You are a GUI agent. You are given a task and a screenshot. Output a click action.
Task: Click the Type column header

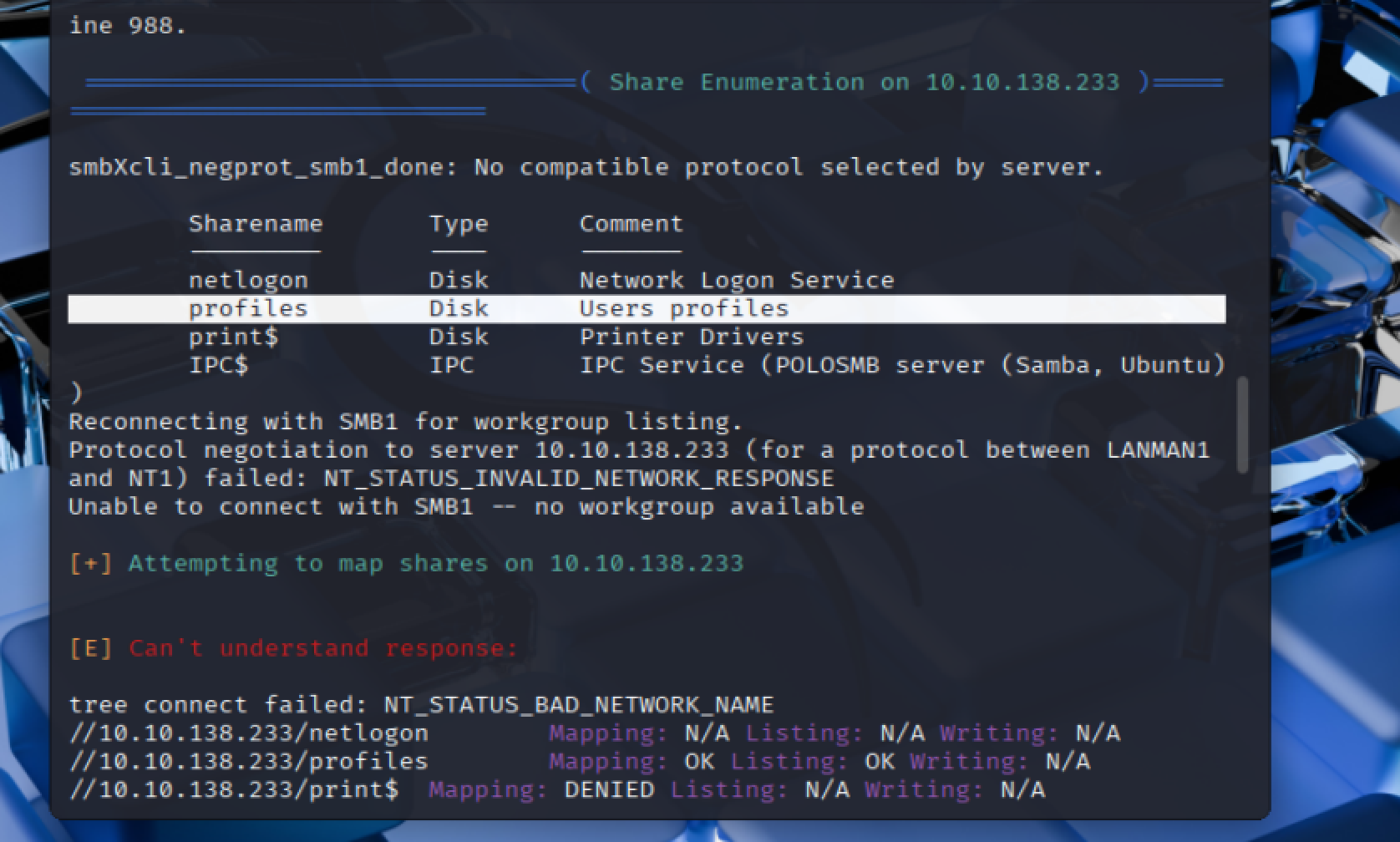[458, 224]
